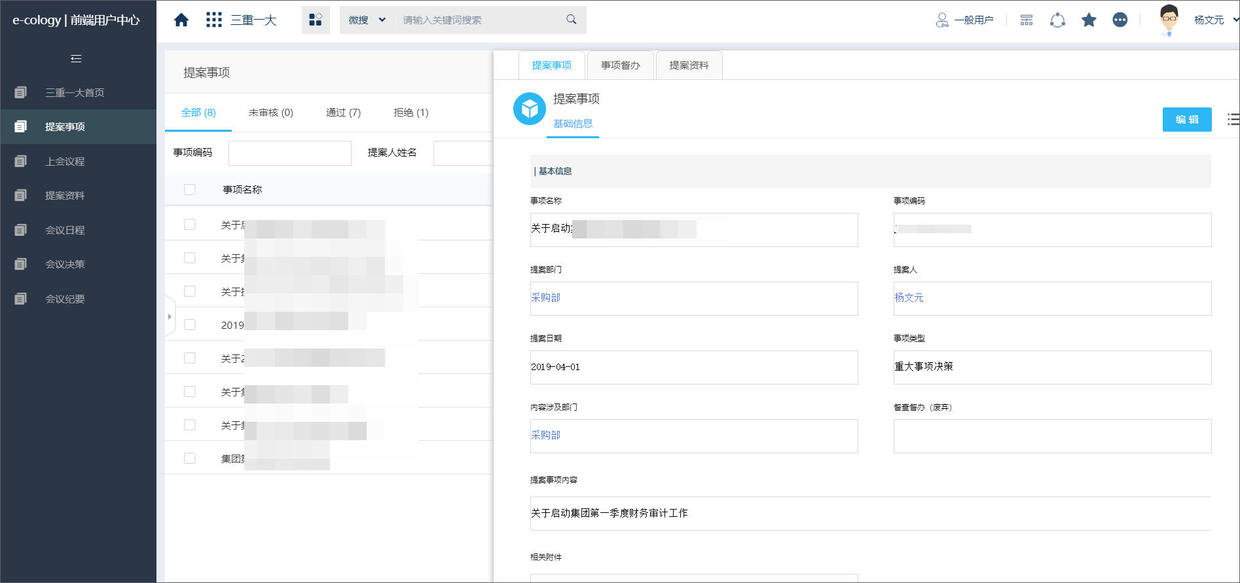Open the 微搜 search scope dropdown

[365, 19]
